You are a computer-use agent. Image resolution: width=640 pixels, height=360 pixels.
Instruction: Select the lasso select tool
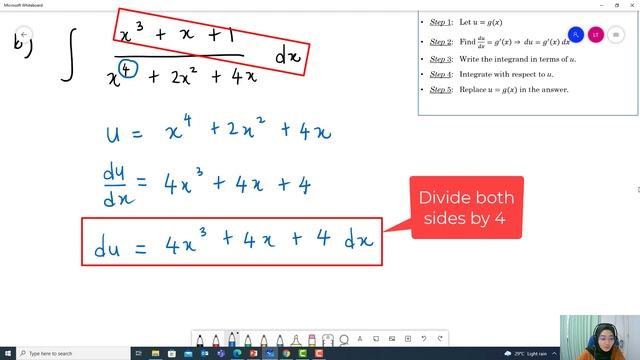point(344,340)
